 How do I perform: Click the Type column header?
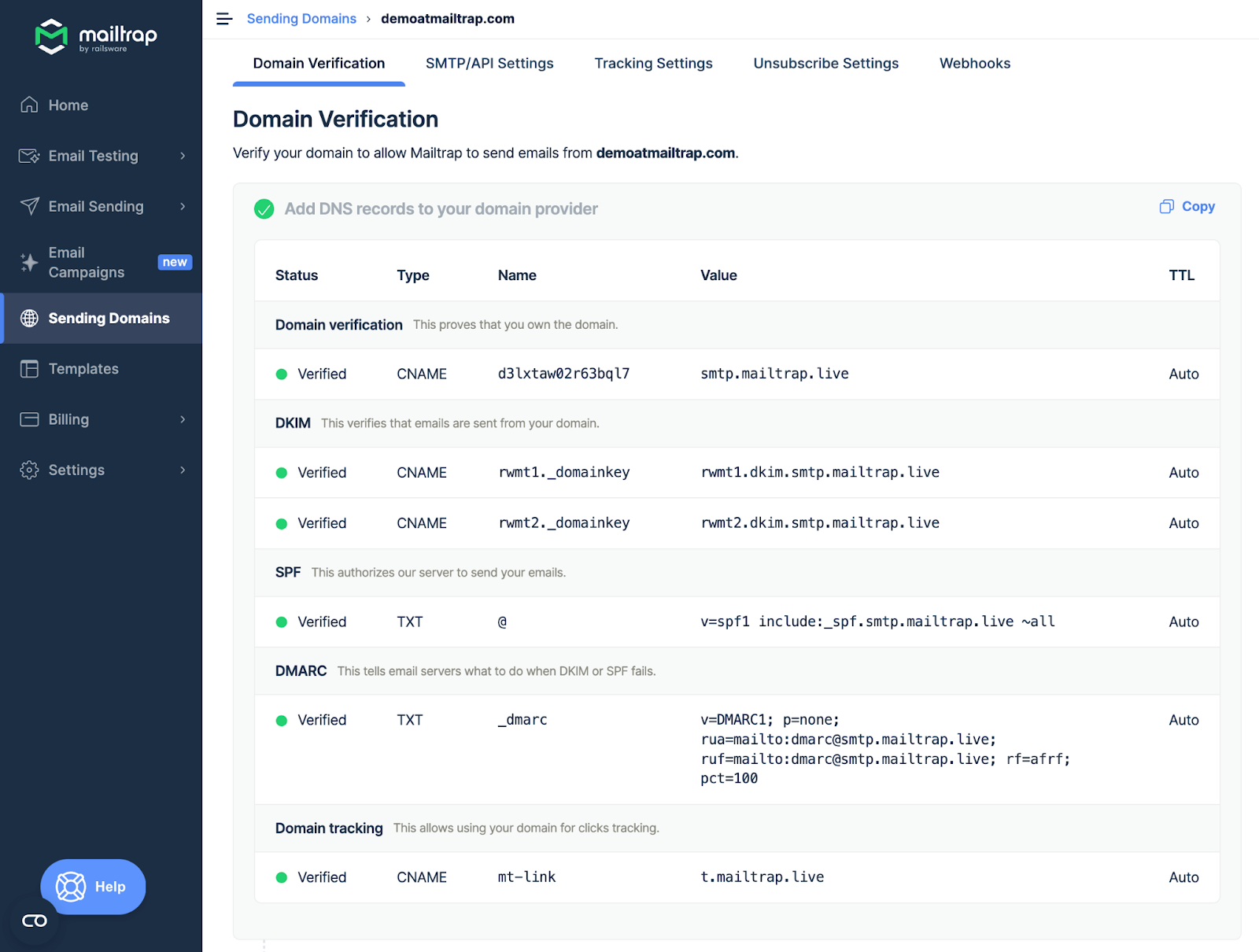click(x=413, y=275)
